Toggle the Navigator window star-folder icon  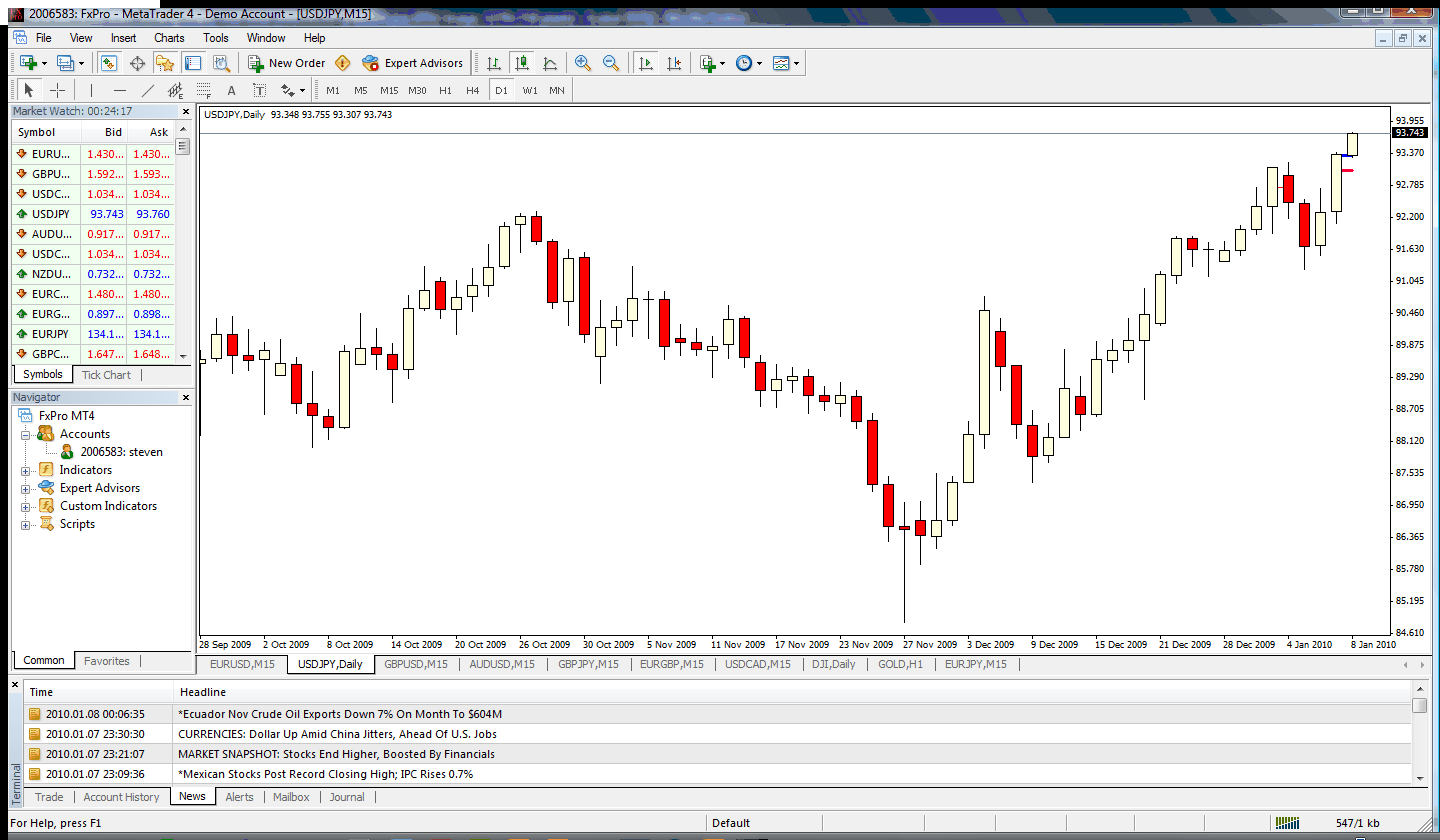165,63
